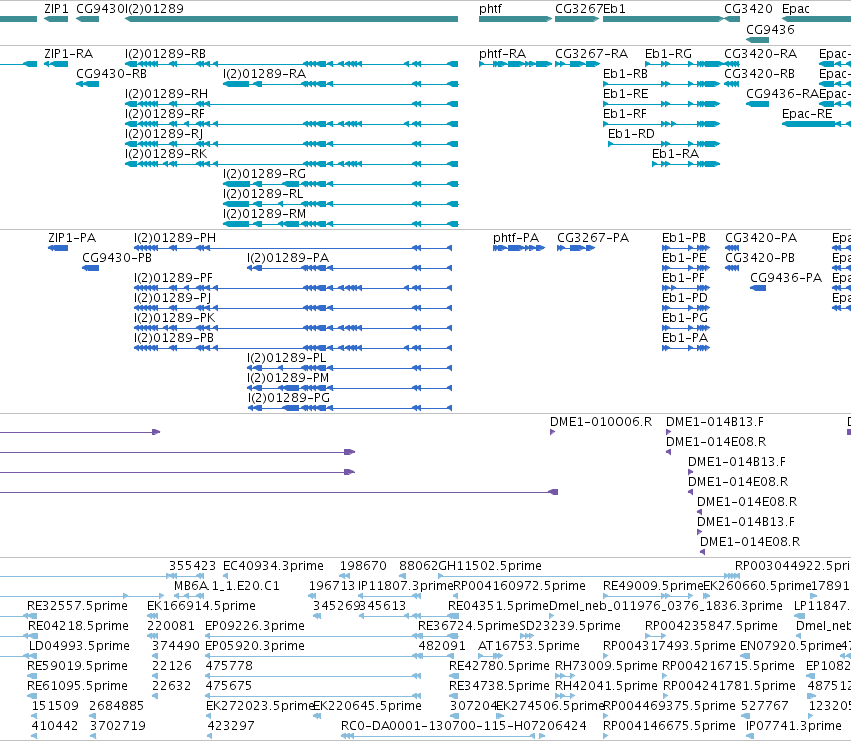
Task: Open EST RE32557.5prime
Action: [x=77, y=606]
